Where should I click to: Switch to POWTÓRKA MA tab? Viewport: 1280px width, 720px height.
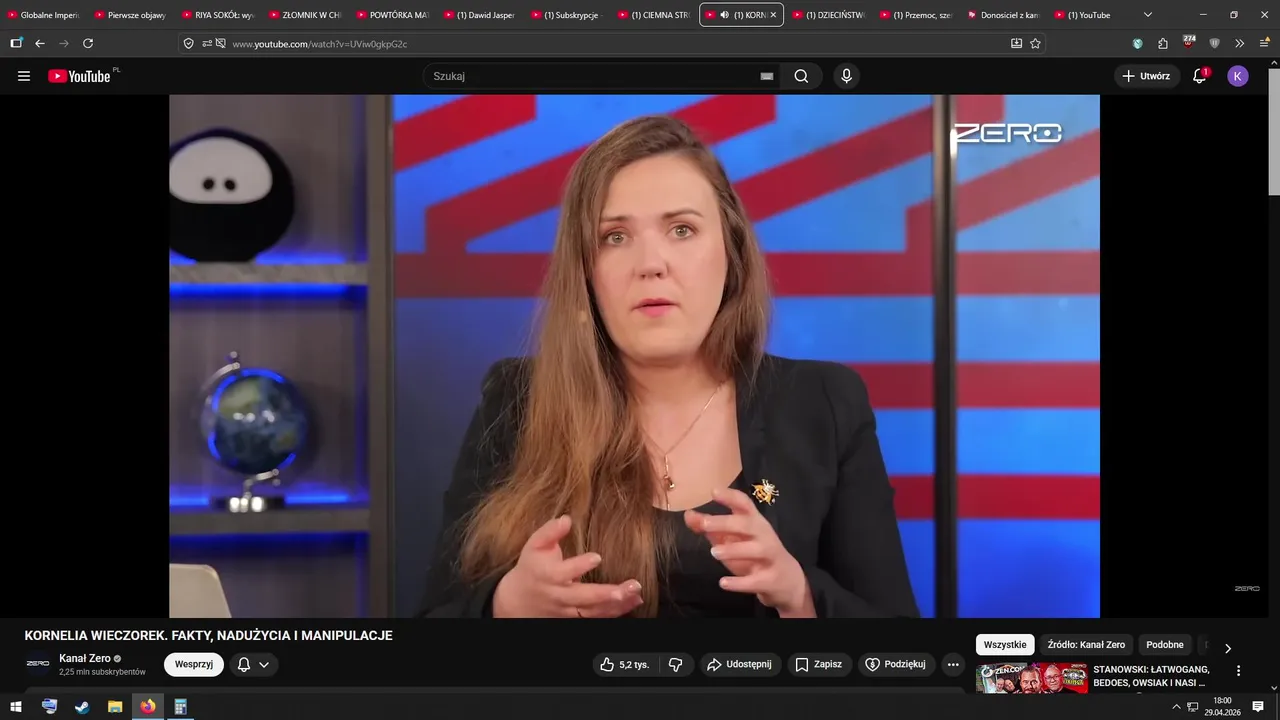(x=392, y=15)
